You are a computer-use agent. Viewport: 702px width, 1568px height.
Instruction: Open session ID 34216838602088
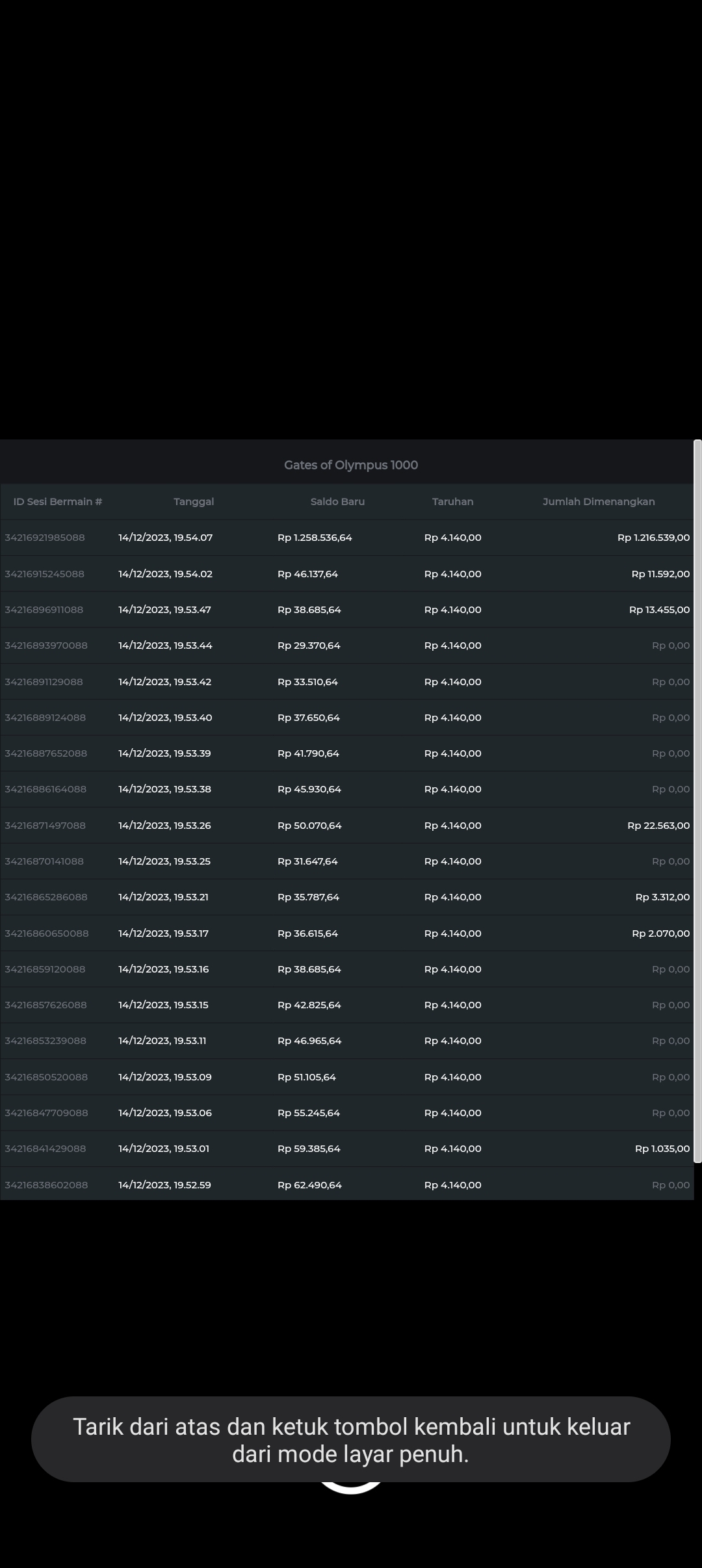46,1185
